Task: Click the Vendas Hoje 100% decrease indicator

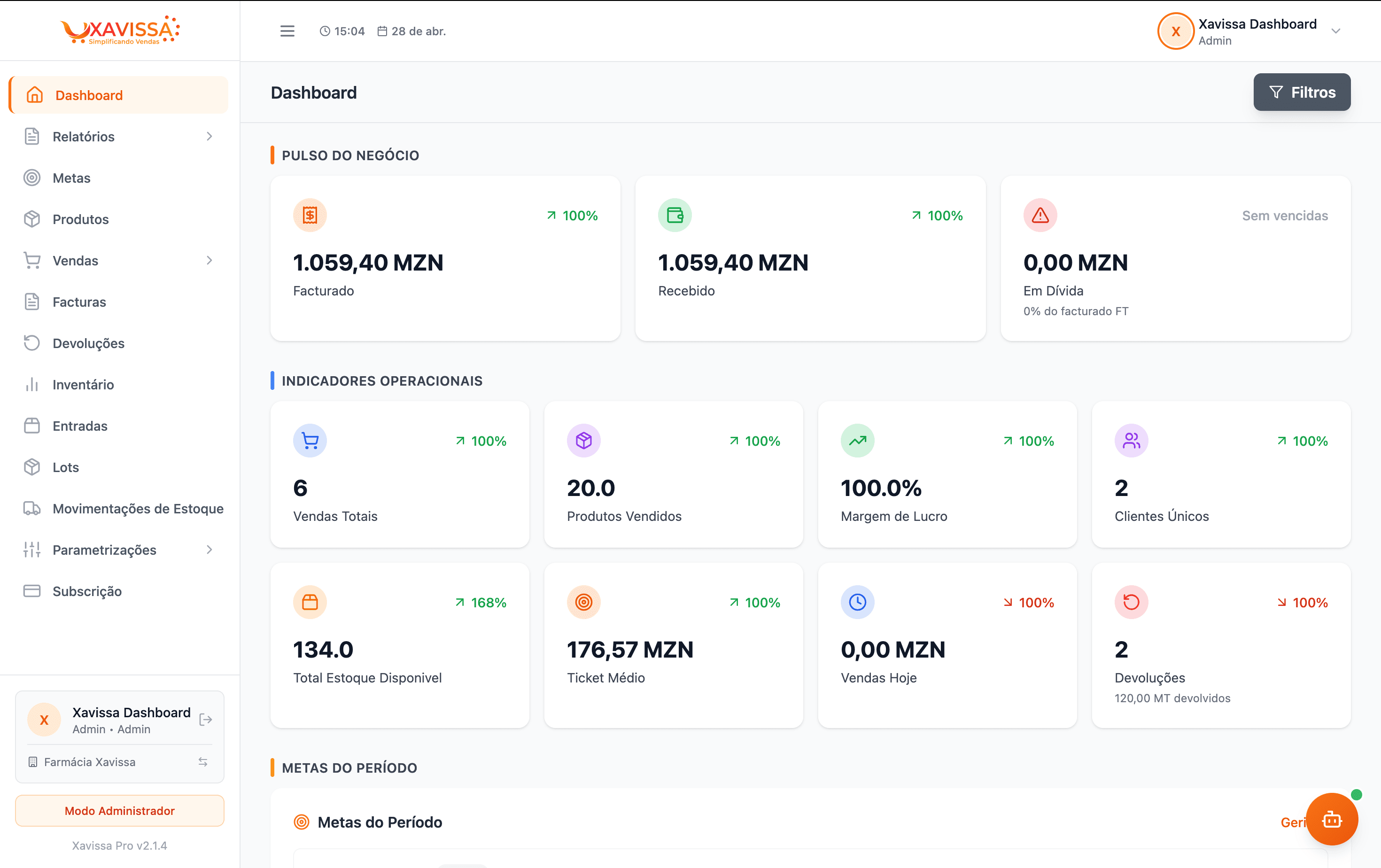Action: [1029, 603]
